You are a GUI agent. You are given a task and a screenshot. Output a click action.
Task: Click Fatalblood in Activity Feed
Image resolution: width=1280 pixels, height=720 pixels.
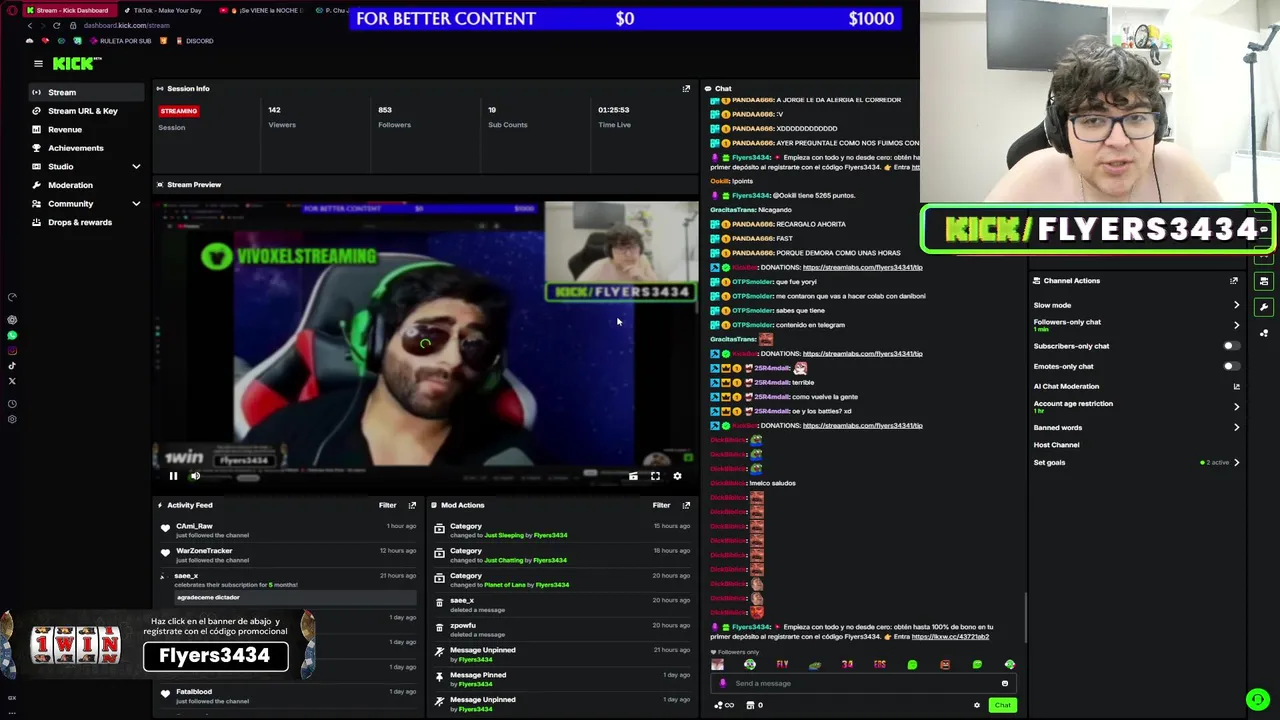coord(194,692)
